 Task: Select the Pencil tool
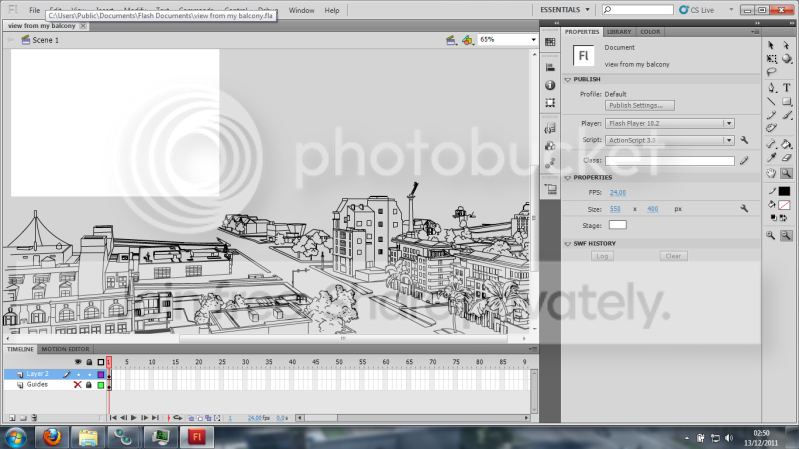(771, 115)
